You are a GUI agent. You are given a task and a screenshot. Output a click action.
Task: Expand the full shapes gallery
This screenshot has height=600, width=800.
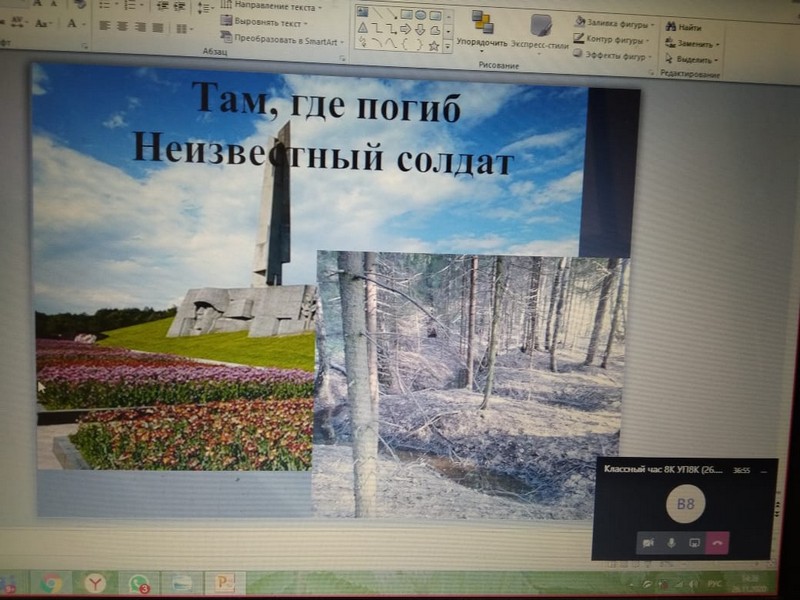[x=448, y=47]
